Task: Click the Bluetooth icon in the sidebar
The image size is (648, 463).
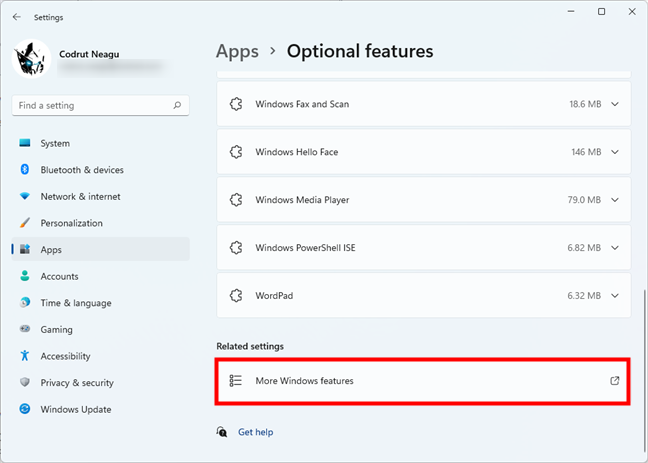Action: 25,169
